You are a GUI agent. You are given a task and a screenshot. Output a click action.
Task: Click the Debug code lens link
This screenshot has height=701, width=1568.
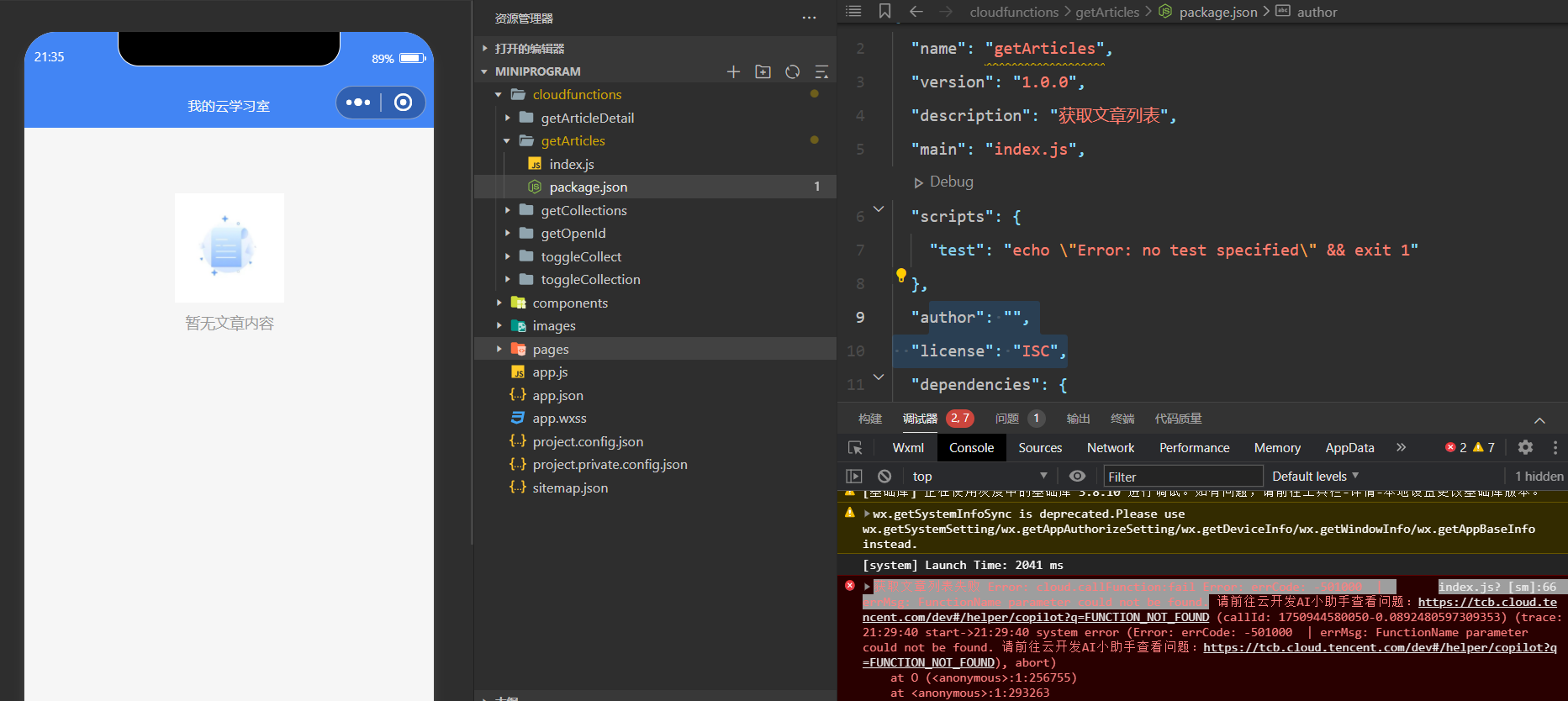click(951, 182)
